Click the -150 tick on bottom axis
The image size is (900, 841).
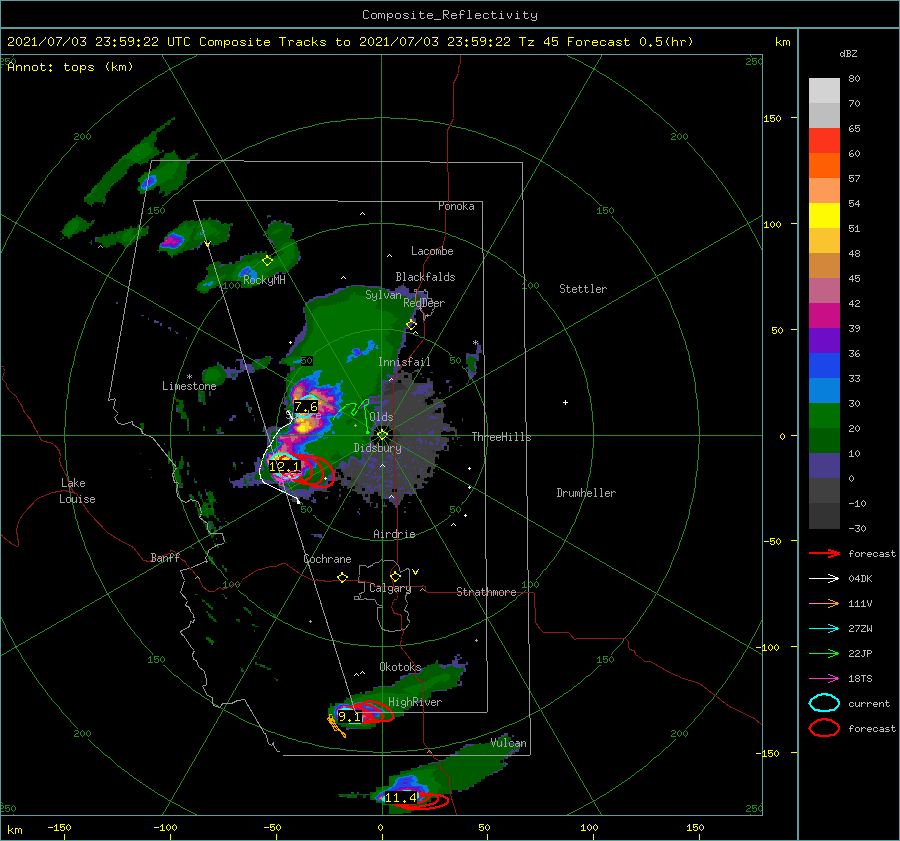click(59, 827)
